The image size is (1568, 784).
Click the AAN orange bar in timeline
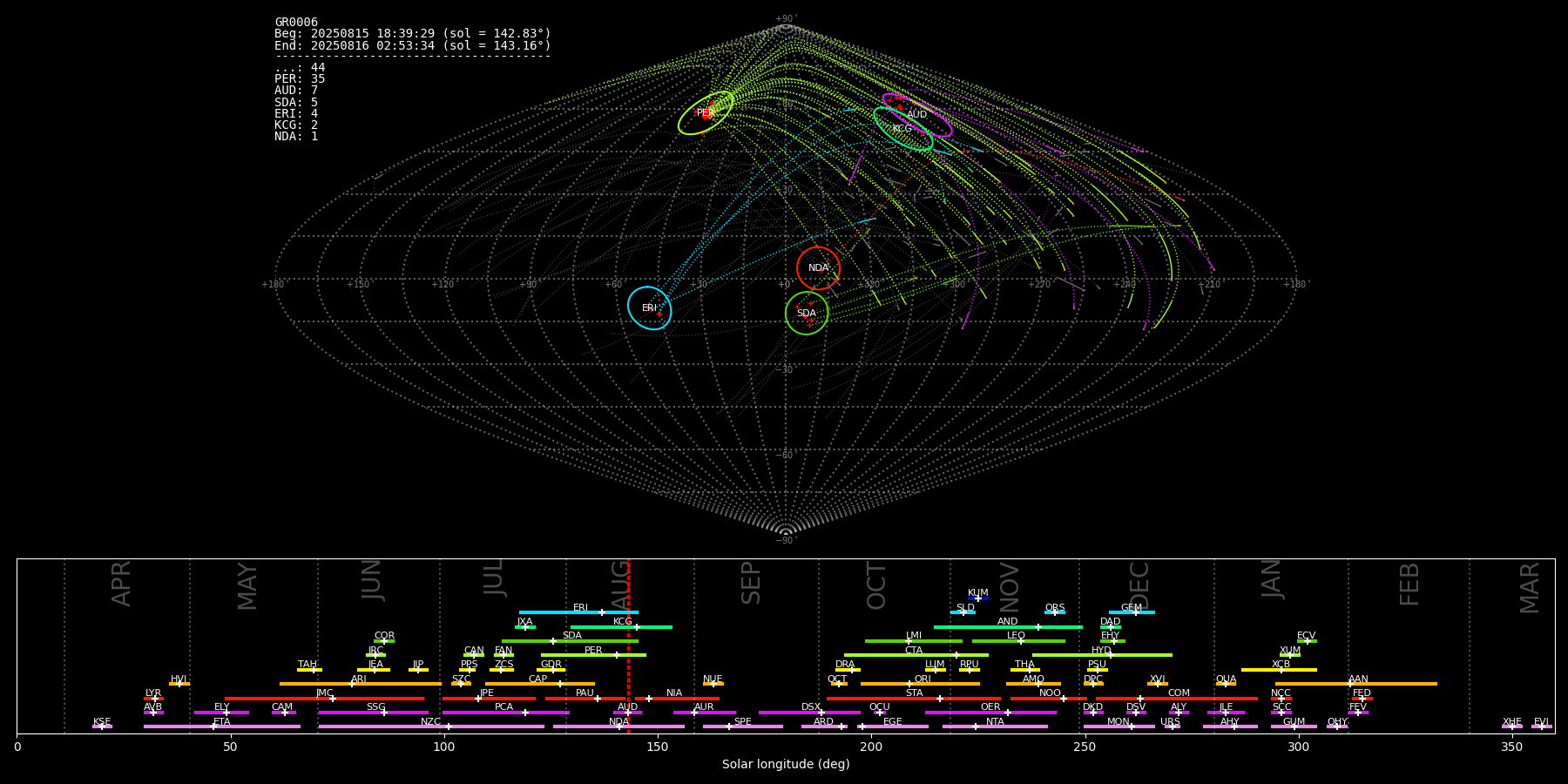point(1356,684)
